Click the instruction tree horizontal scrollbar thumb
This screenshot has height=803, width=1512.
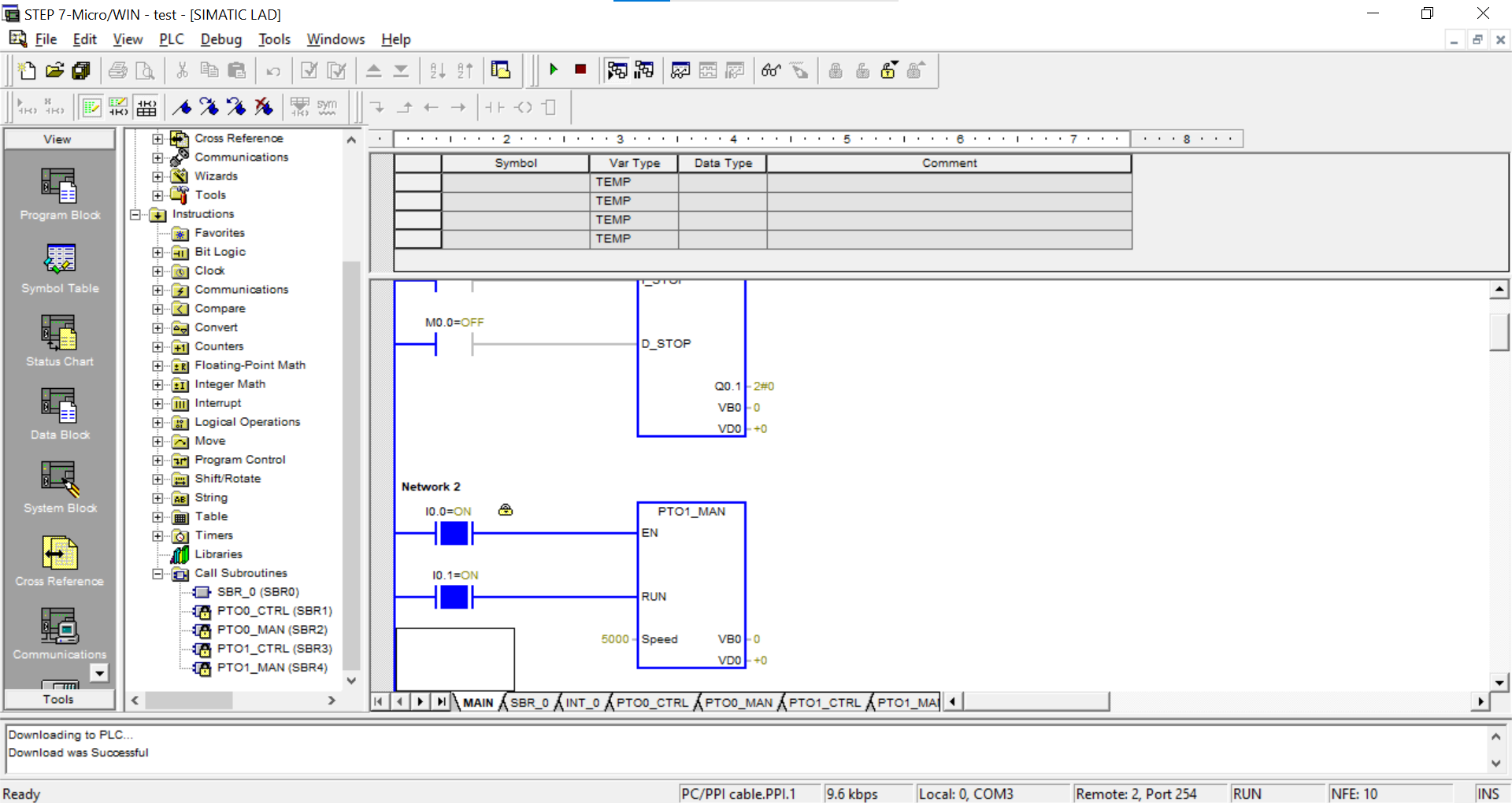(188, 700)
